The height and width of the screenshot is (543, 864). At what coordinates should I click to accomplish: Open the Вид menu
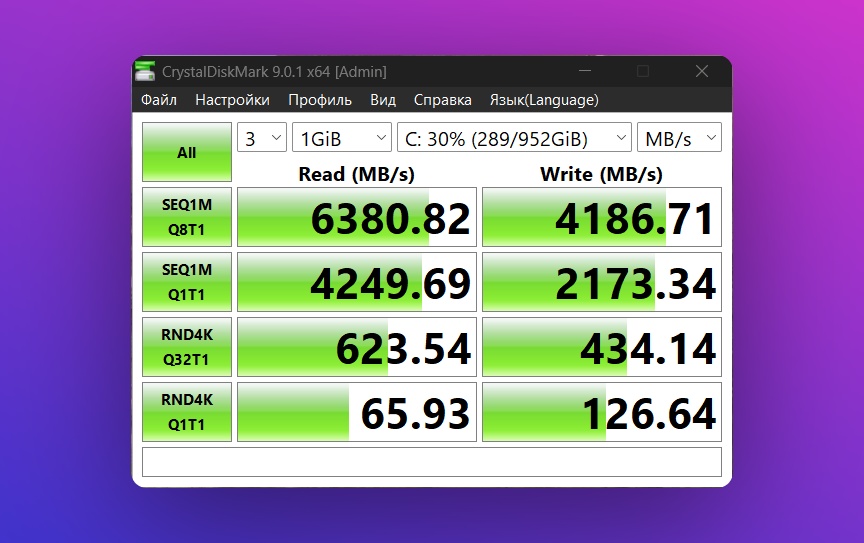[x=383, y=100]
